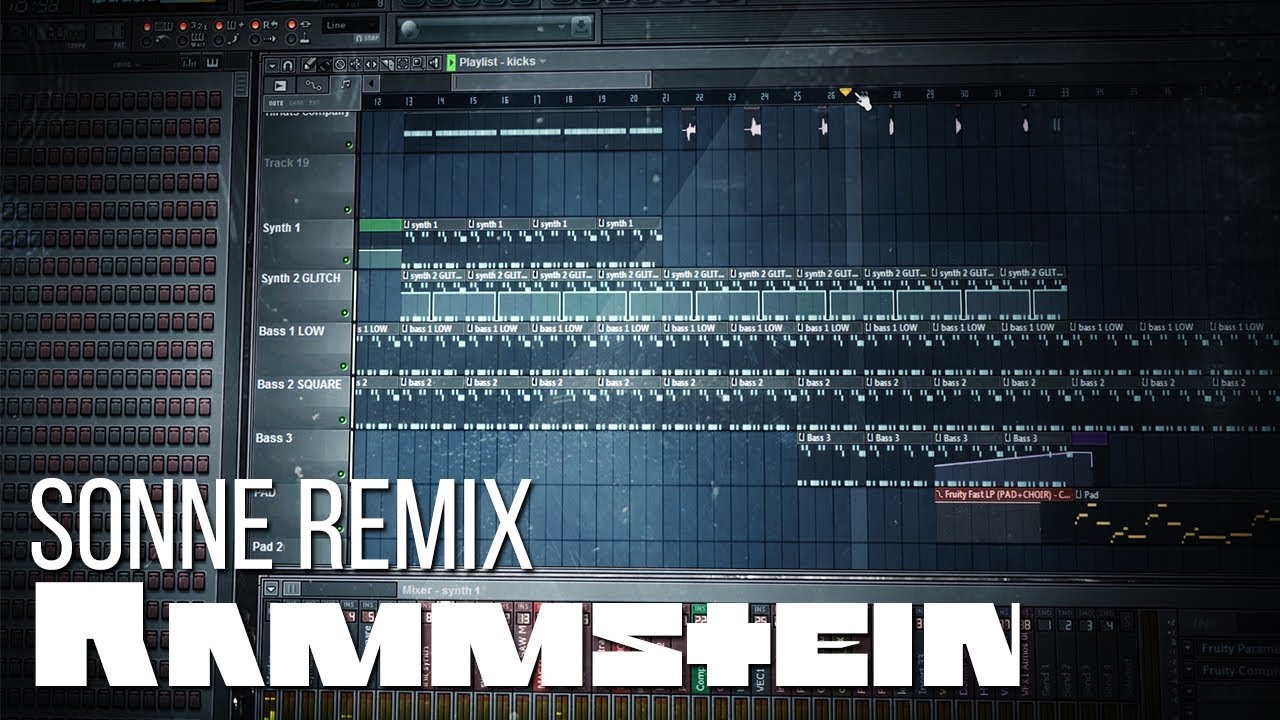Image resolution: width=1280 pixels, height=720 pixels.
Task: Click the green Playlist play button
Action: [x=451, y=62]
